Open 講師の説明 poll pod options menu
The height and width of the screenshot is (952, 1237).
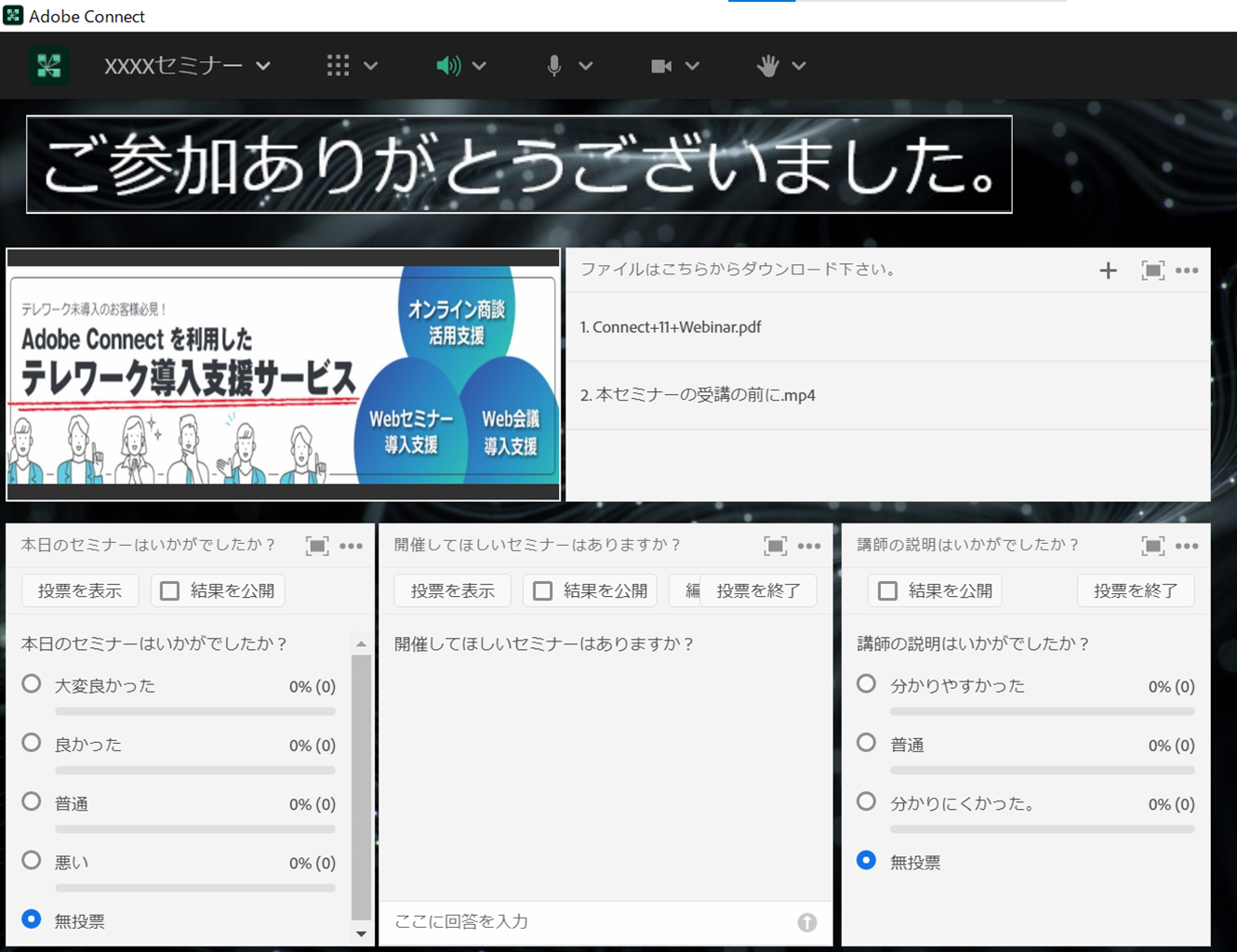click(x=1187, y=546)
